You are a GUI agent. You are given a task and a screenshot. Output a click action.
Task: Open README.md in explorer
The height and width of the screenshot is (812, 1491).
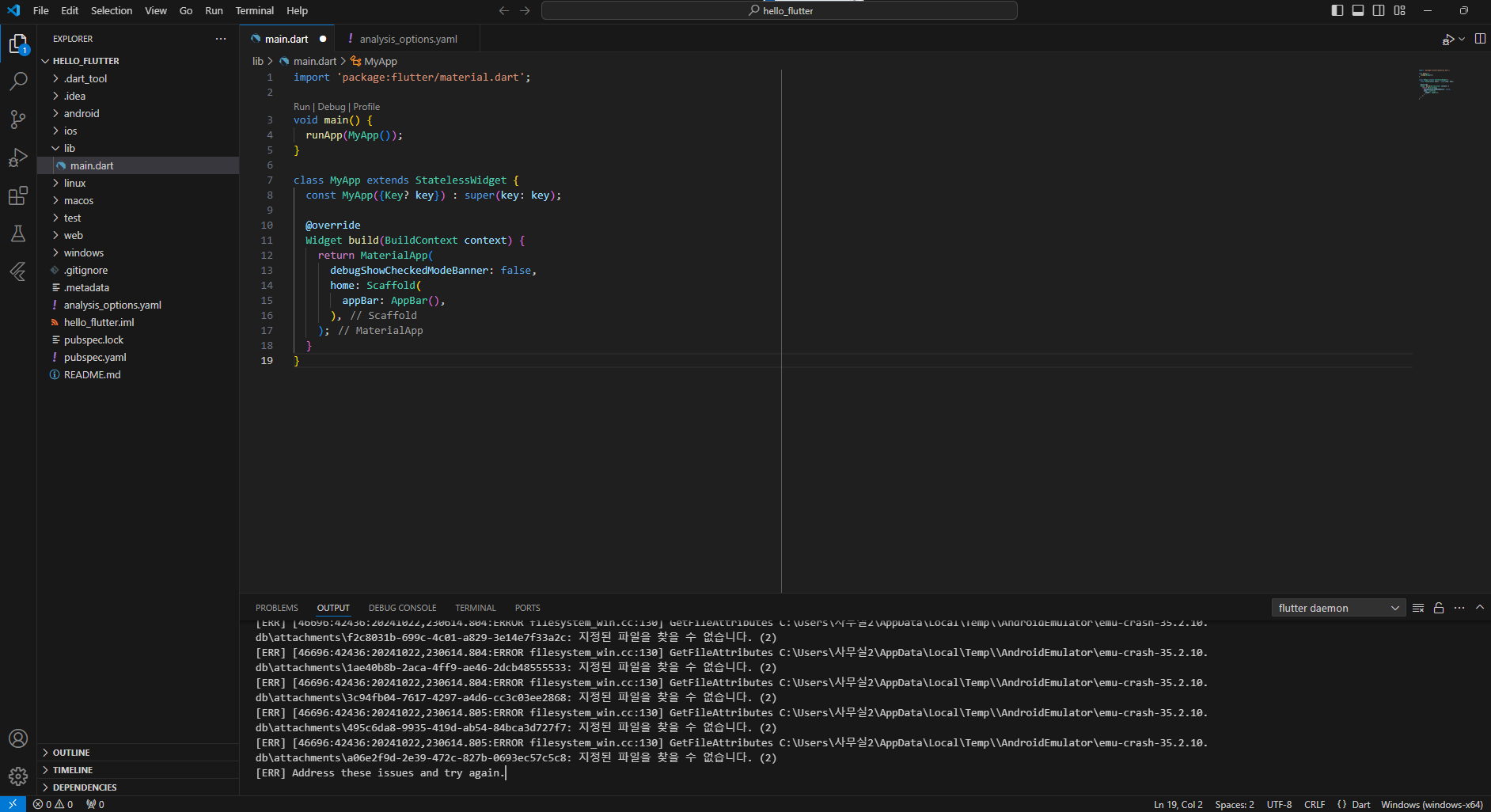pyautogui.click(x=138, y=374)
